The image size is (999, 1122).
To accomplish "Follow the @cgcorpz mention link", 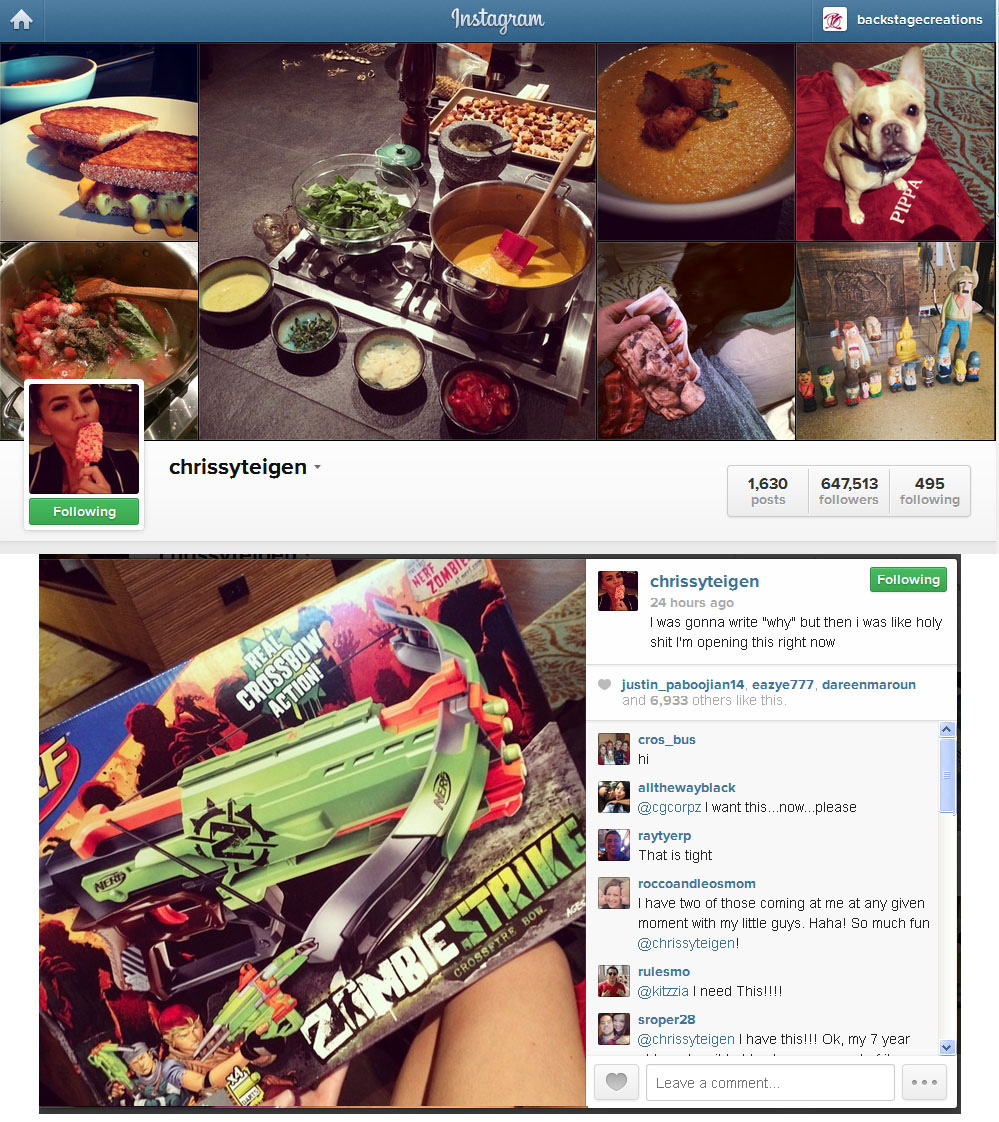I will [x=669, y=807].
